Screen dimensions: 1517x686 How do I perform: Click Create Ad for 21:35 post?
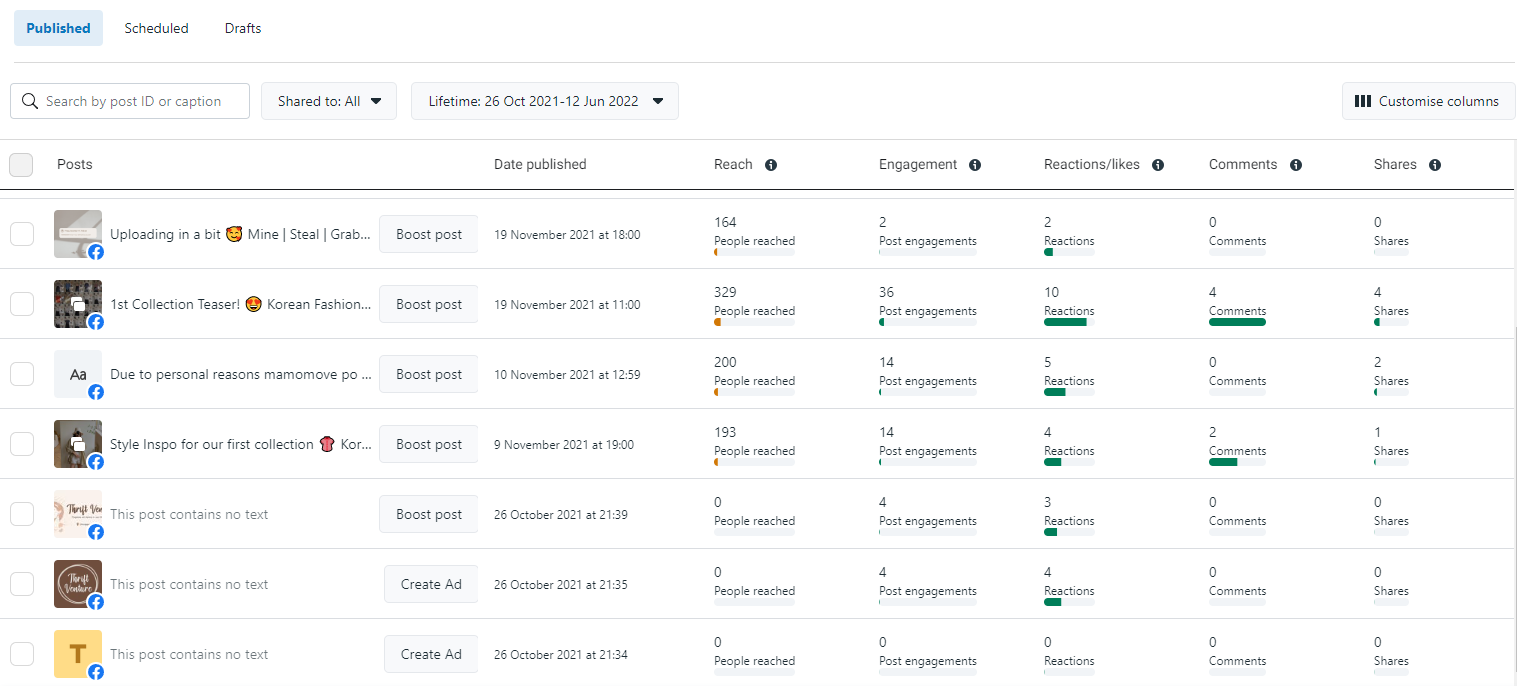pos(431,584)
